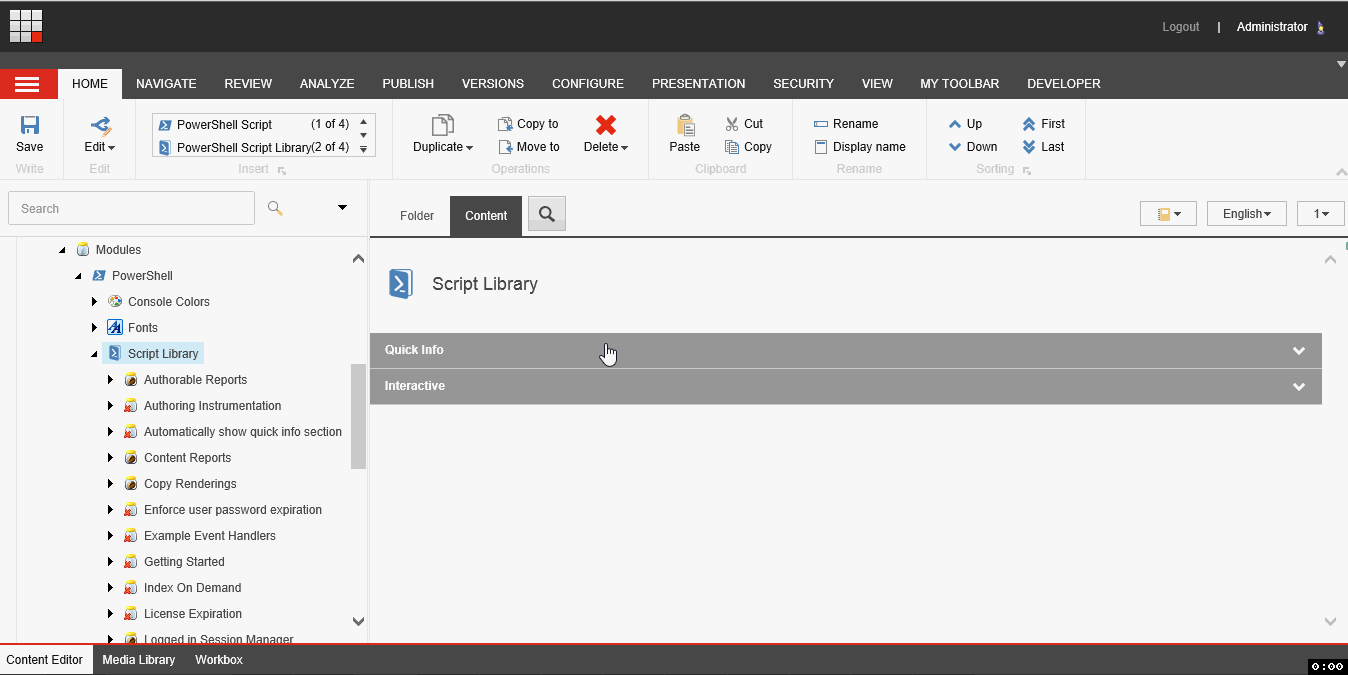Click the Paste clipboard icon
1348x675 pixels.
(x=685, y=125)
